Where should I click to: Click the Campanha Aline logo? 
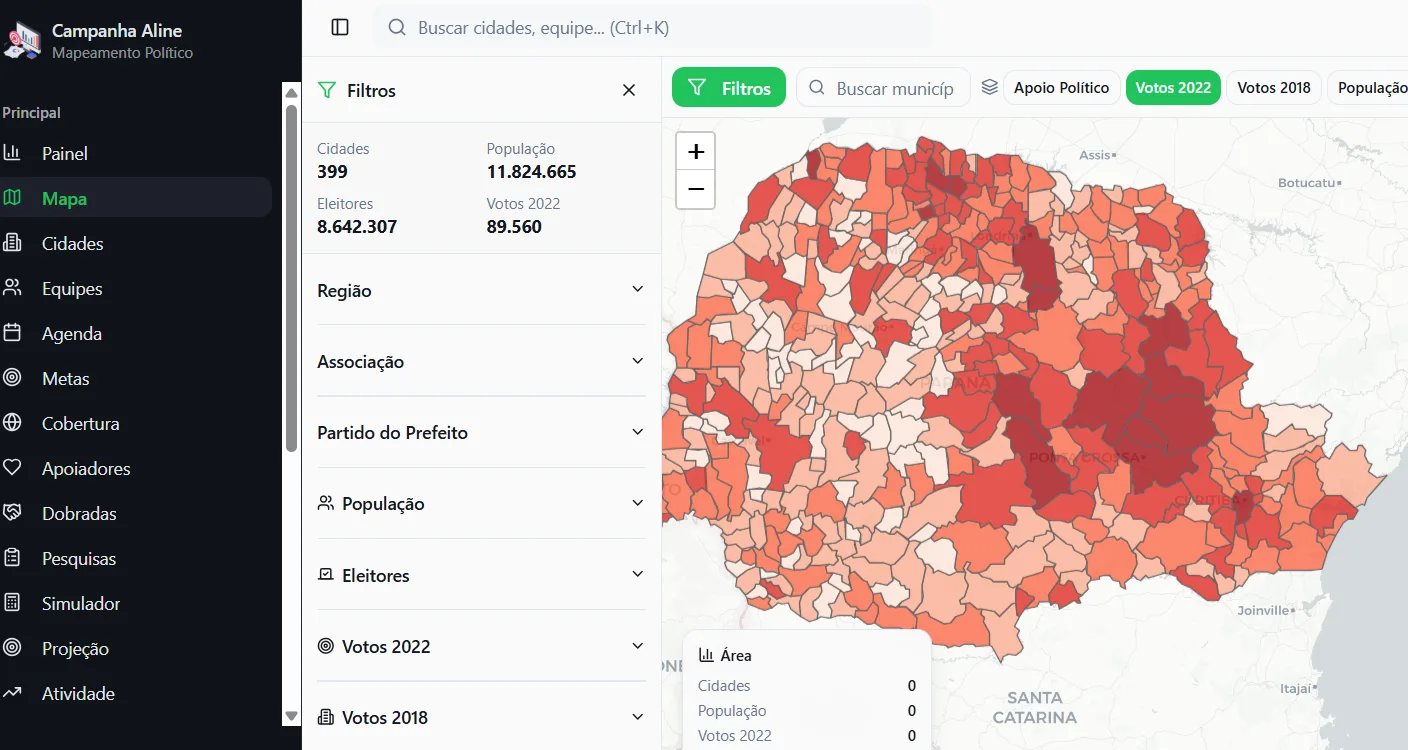(x=22, y=40)
